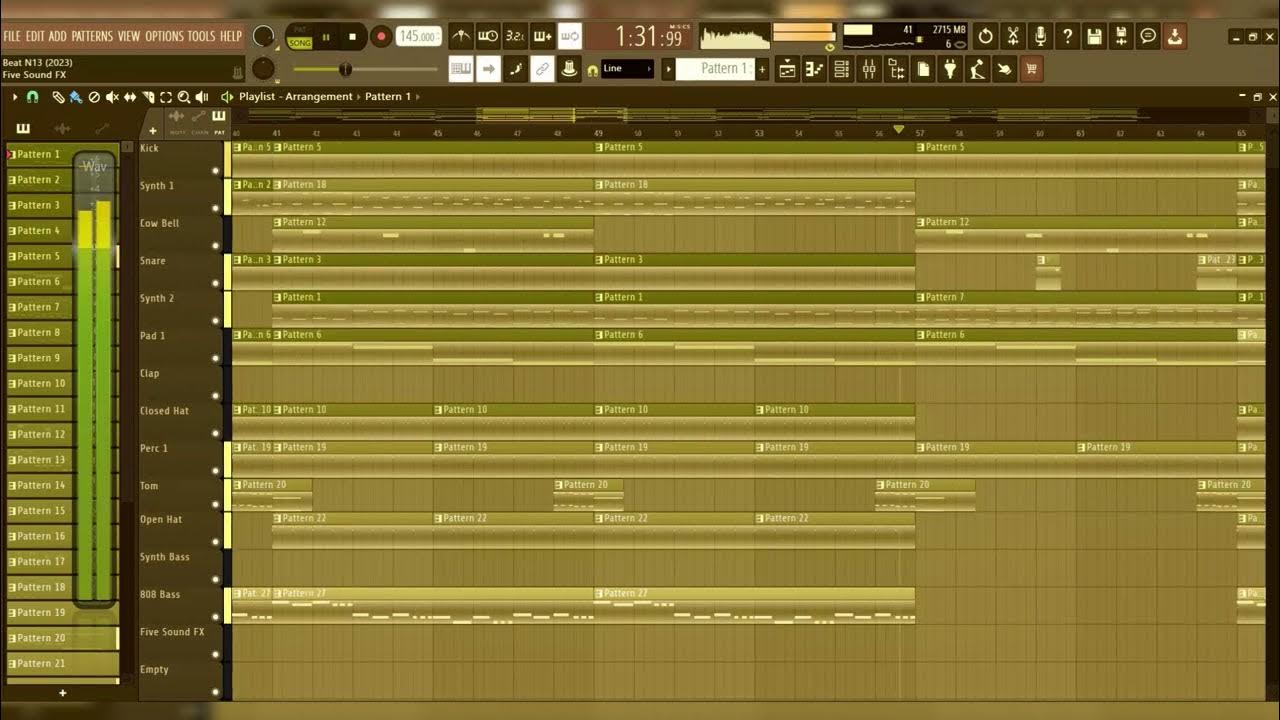
Task: Open Playlist - Arrangement breadcrumb dropdown
Action: tap(296, 96)
